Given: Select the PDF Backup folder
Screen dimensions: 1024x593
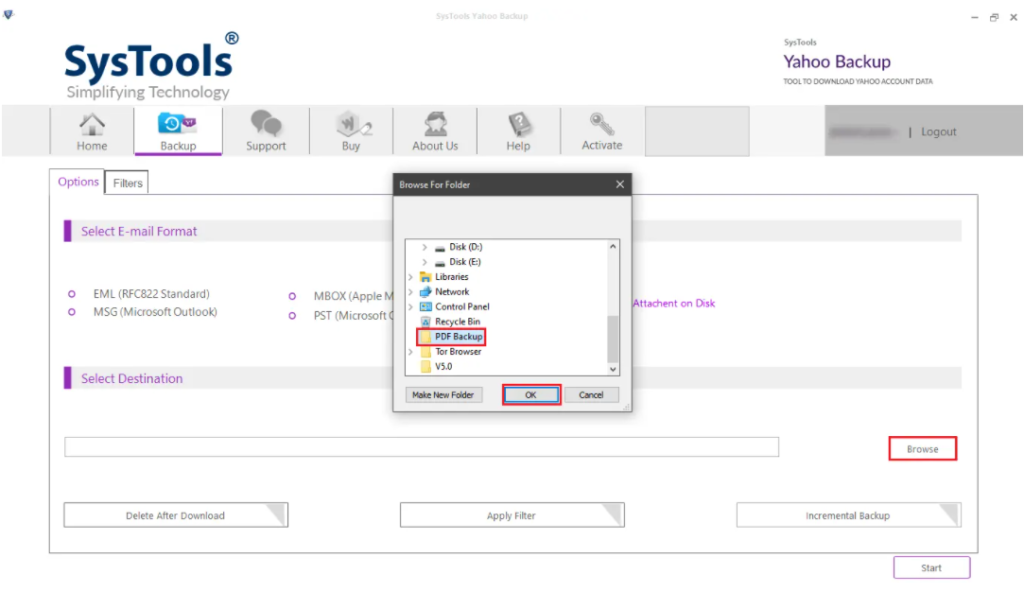Looking at the screenshot, I should pyautogui.click(x=452, y=337).
